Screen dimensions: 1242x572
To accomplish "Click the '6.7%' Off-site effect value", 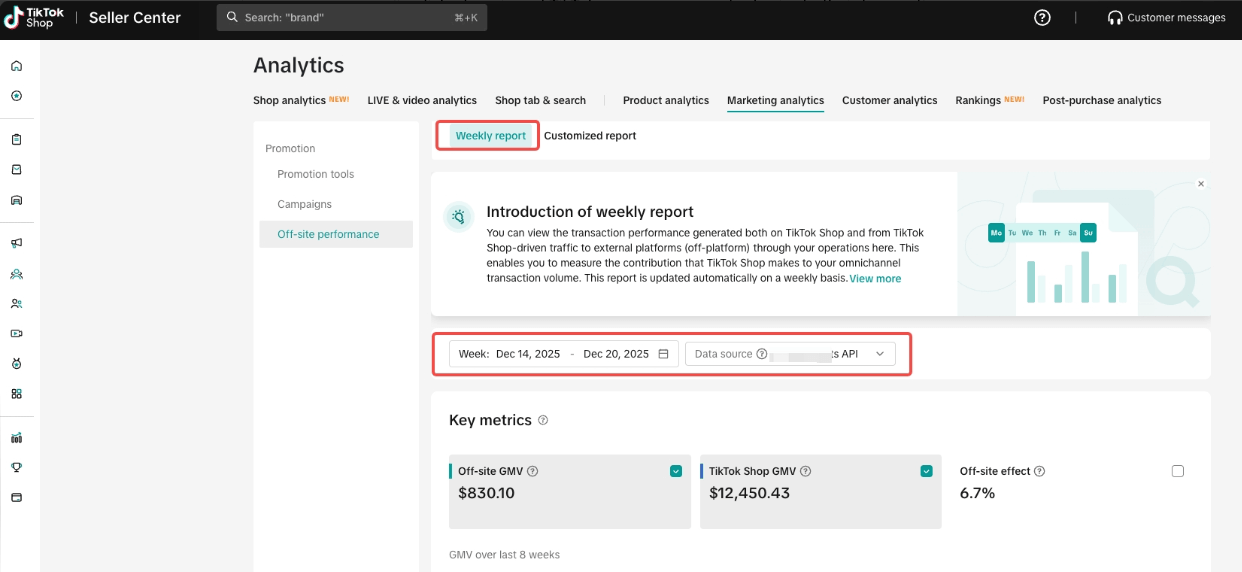I will pos(977,493).
